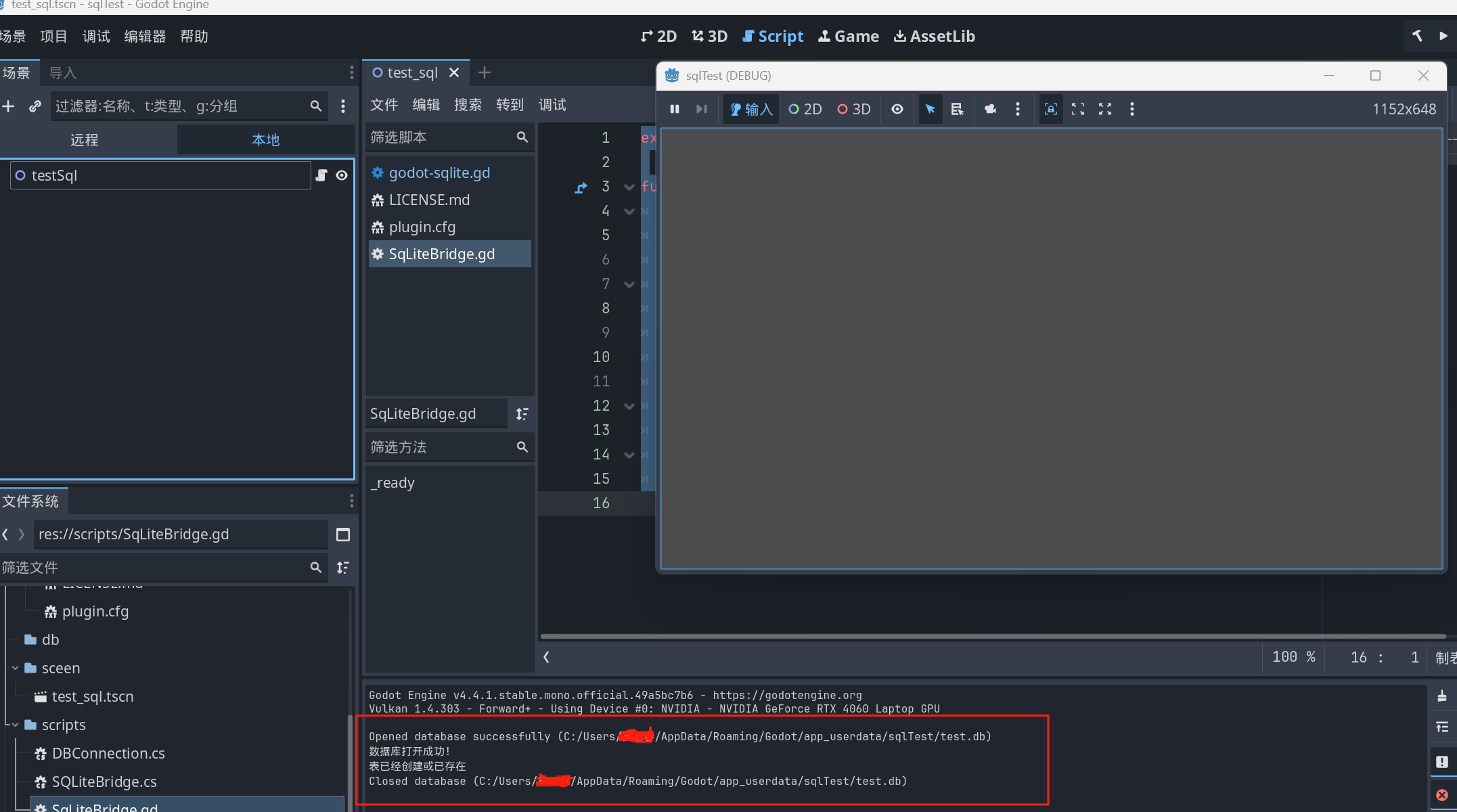Open the scene tree extra options menu
Screen dimensions: 1457x812
point(343,106)
